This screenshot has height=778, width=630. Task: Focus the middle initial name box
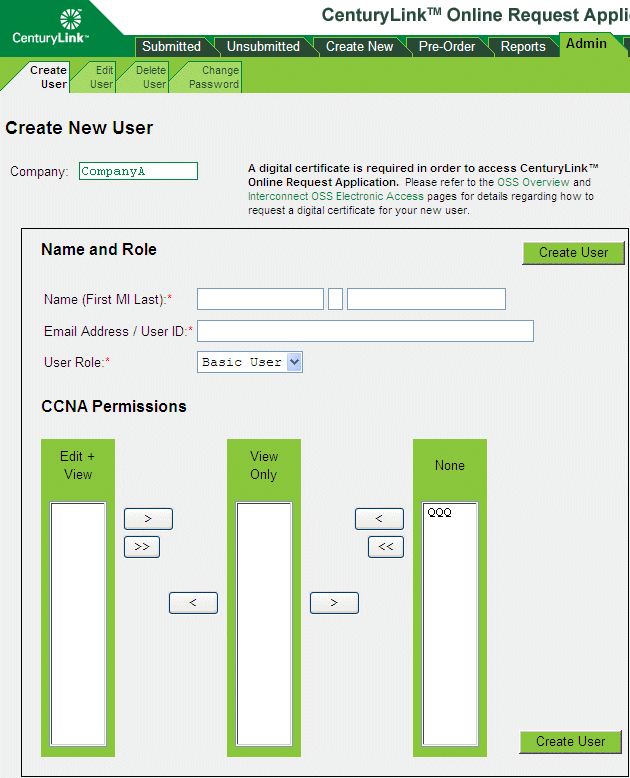[335, 299]
